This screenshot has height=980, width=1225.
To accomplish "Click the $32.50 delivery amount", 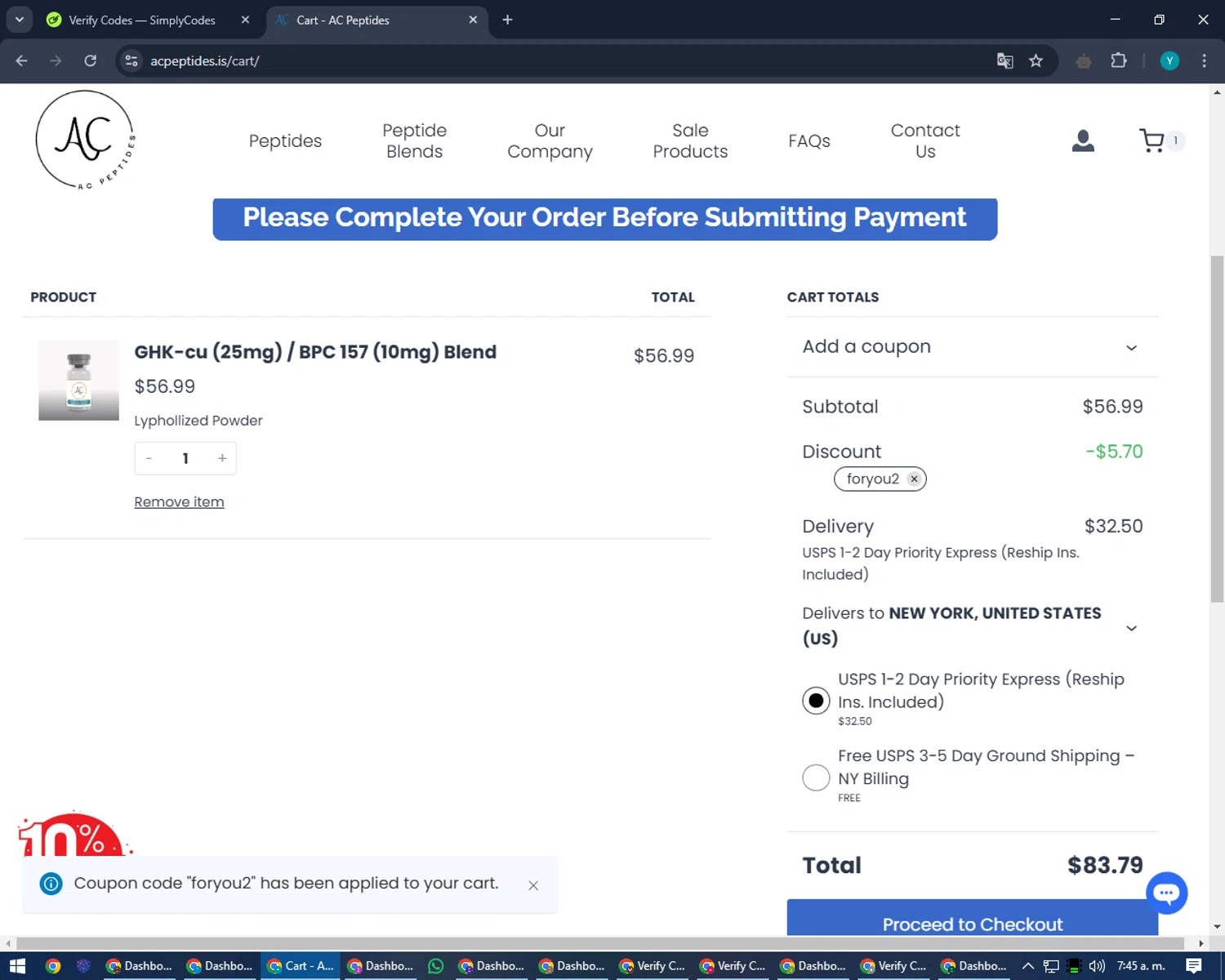I will click(1113, 526).
